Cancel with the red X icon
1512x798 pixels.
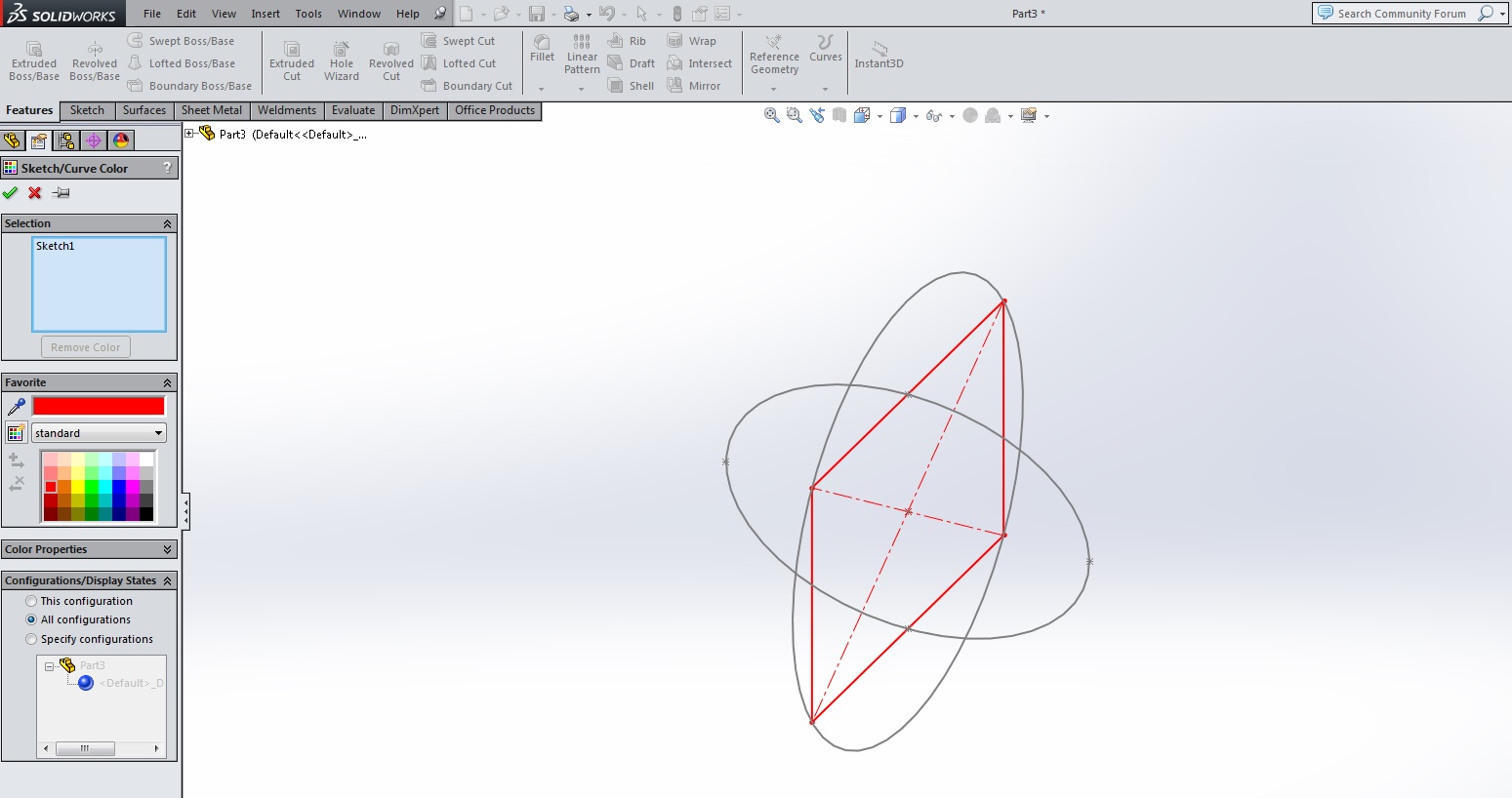pyautogui.click(x=35, y=193)
